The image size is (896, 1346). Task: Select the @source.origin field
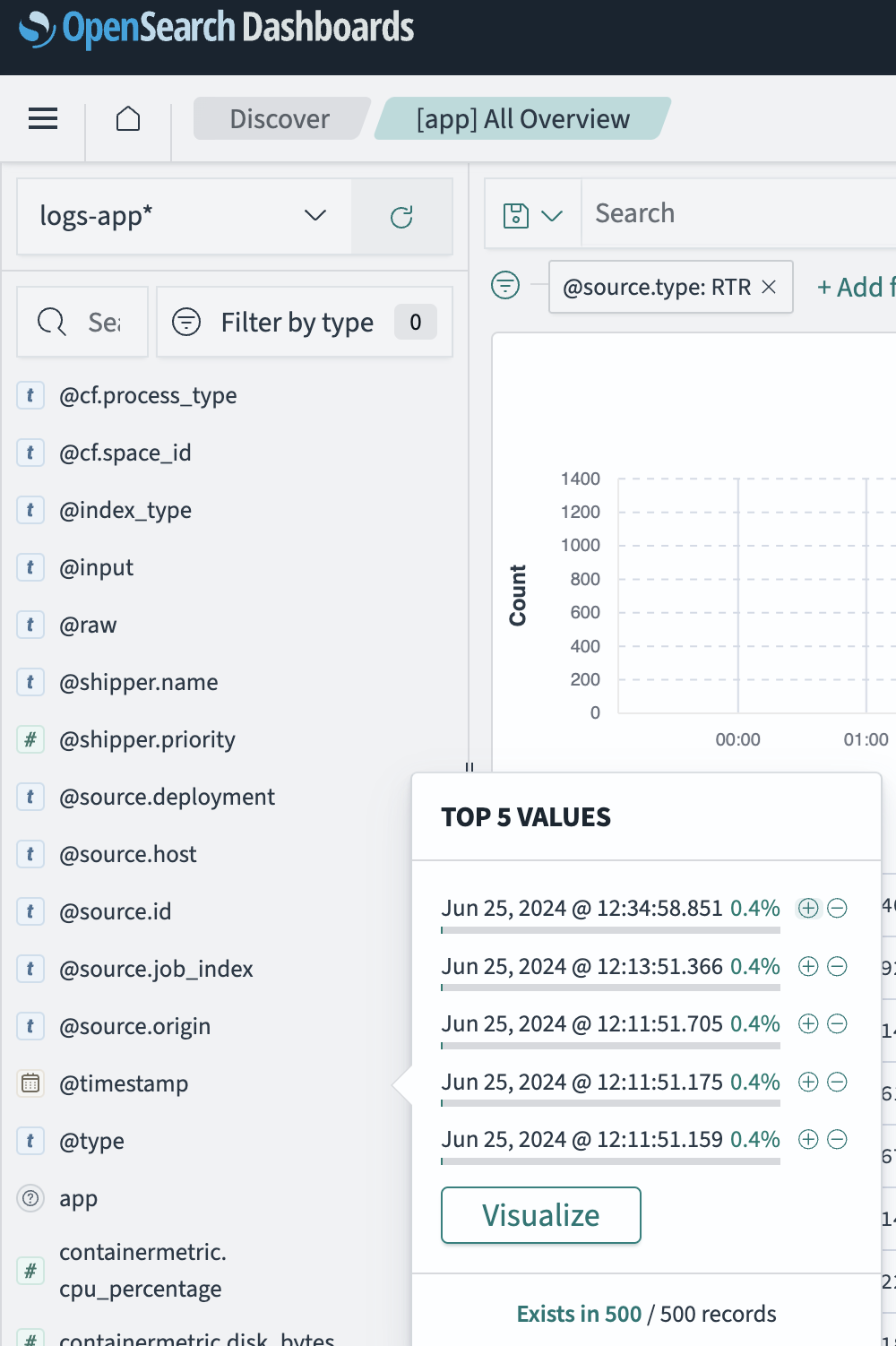134,1026
